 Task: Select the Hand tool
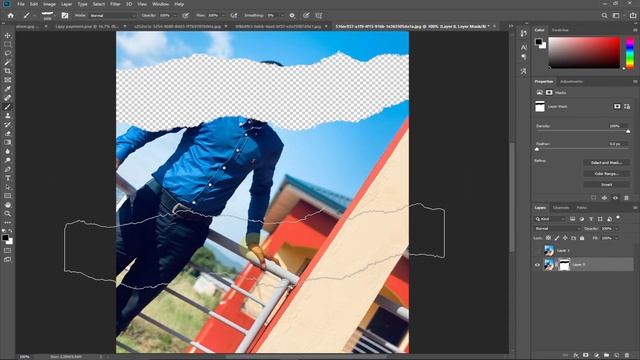pos(7,205)
